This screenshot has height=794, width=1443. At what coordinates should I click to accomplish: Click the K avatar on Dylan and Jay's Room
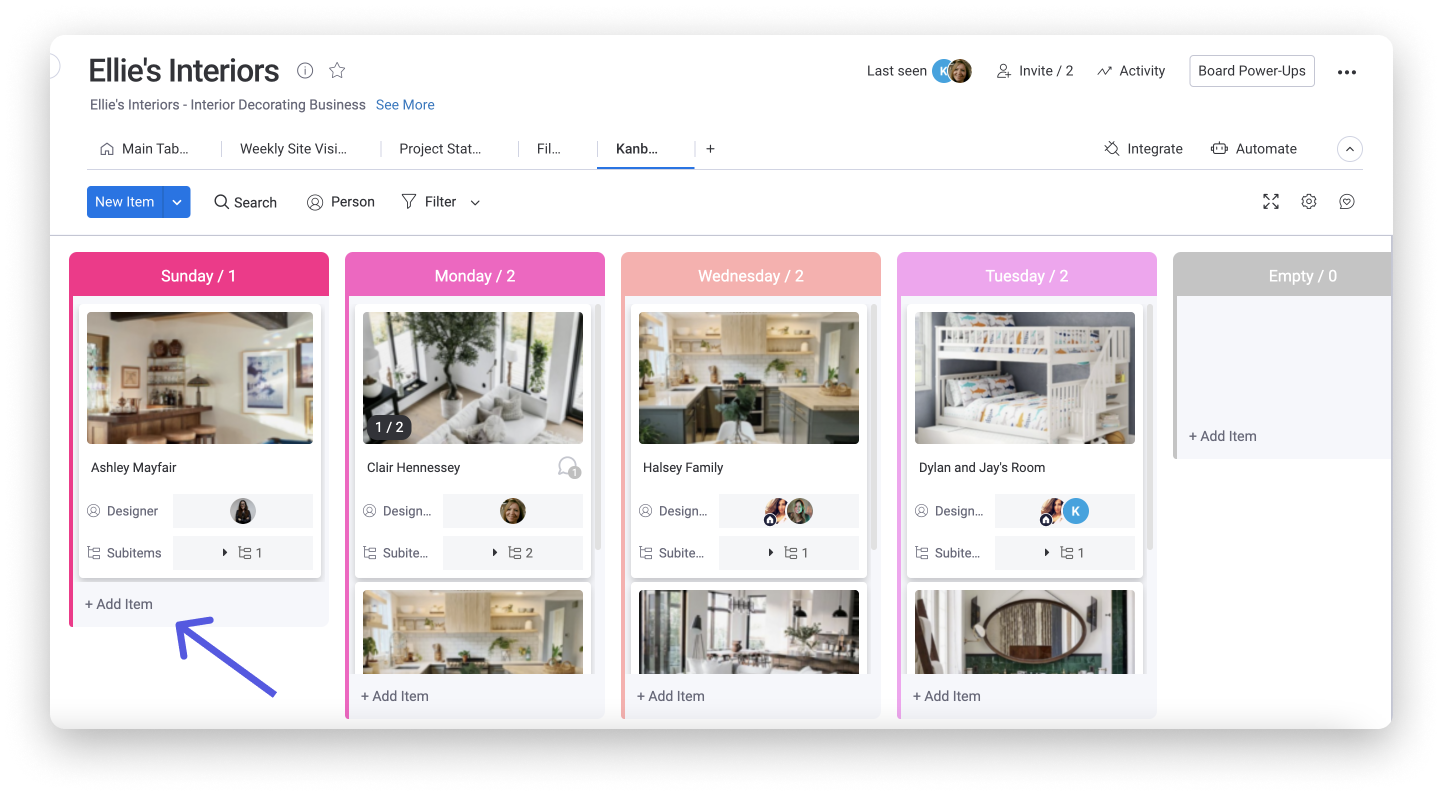tap(1076, 511)
